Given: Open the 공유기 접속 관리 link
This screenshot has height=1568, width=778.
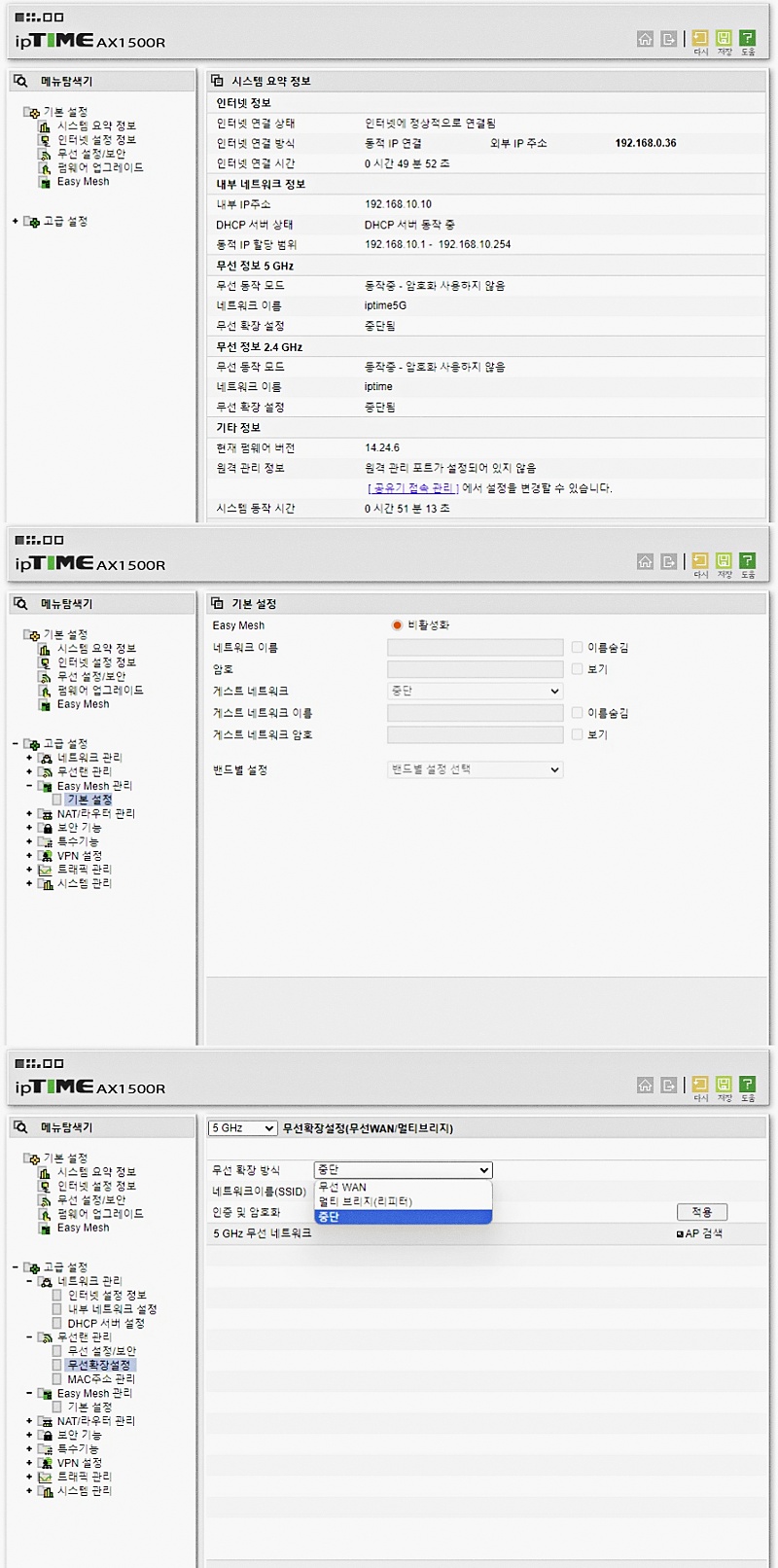Looking at the screenshot, I should 413,488.
